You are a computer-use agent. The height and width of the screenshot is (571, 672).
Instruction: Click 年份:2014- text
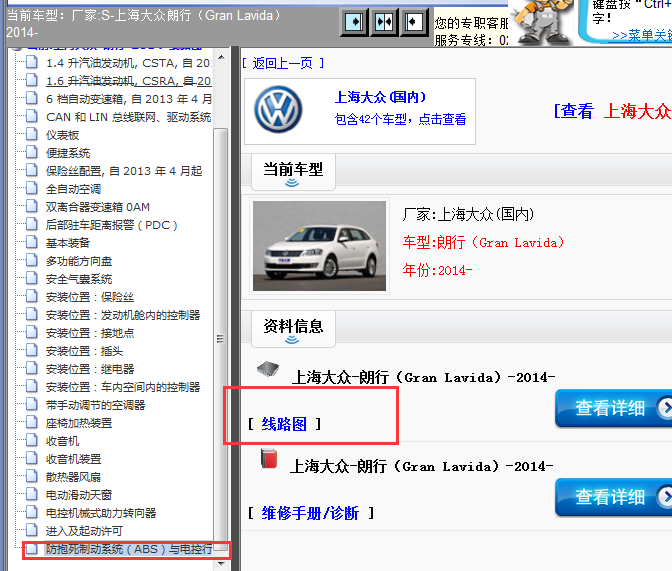tap(437, 270)
